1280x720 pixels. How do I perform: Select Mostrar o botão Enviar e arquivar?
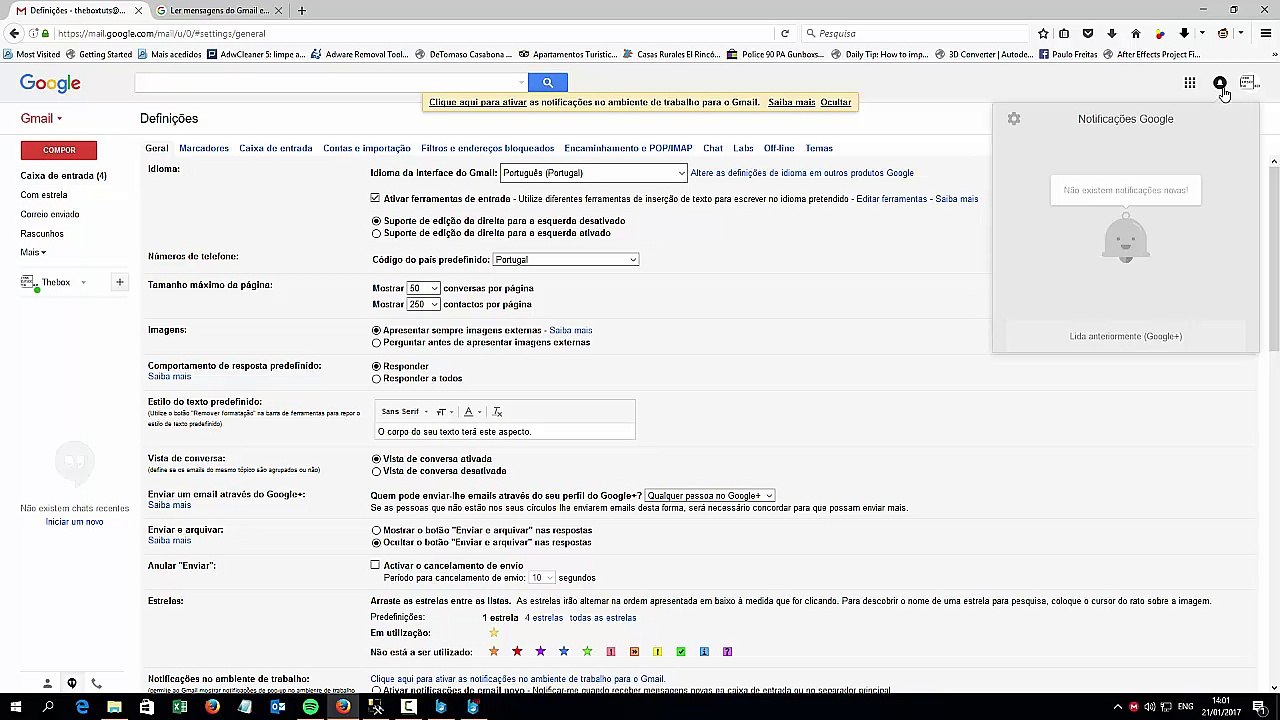pyautogui.click(x=376, y=531)
